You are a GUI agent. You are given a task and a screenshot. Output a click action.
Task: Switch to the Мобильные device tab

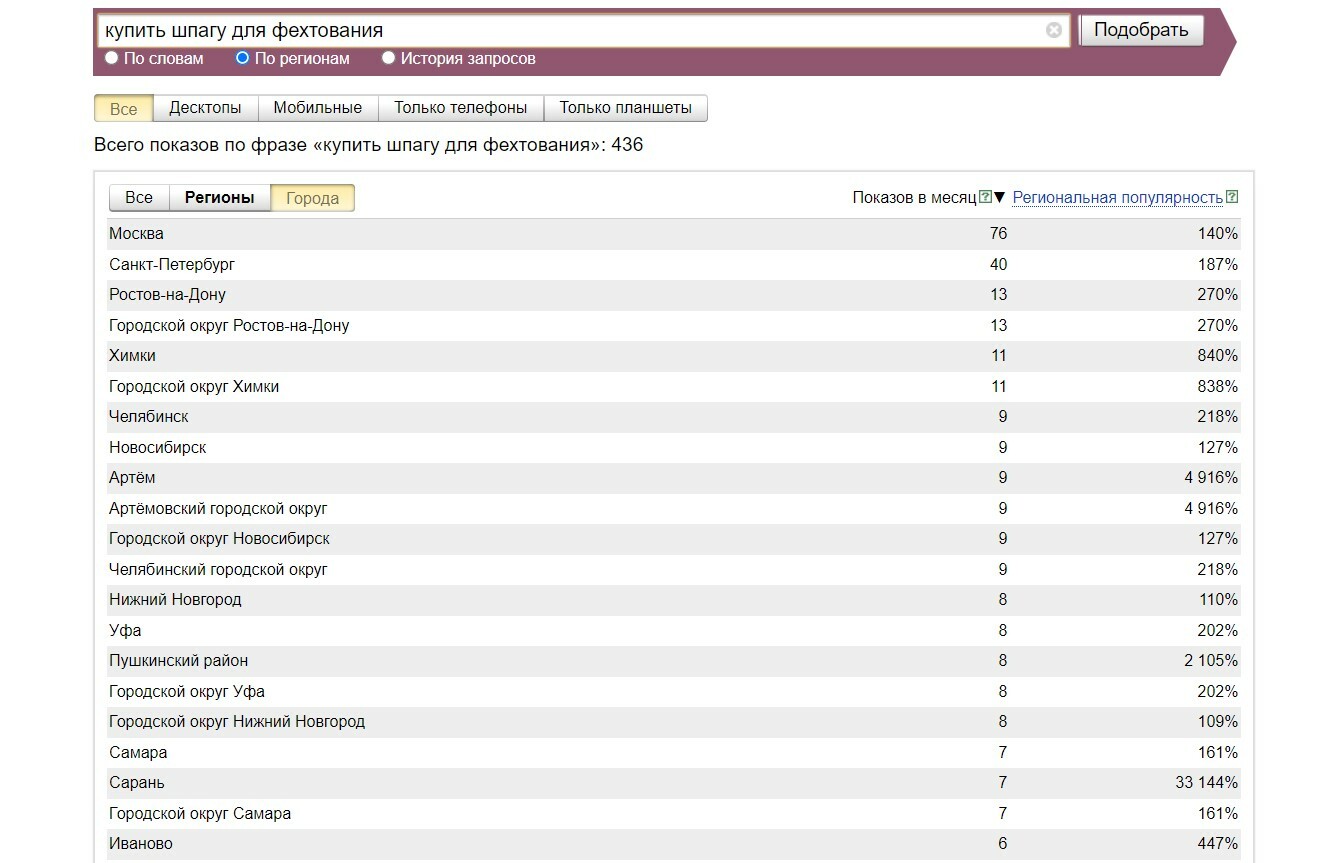pos(317,108)
